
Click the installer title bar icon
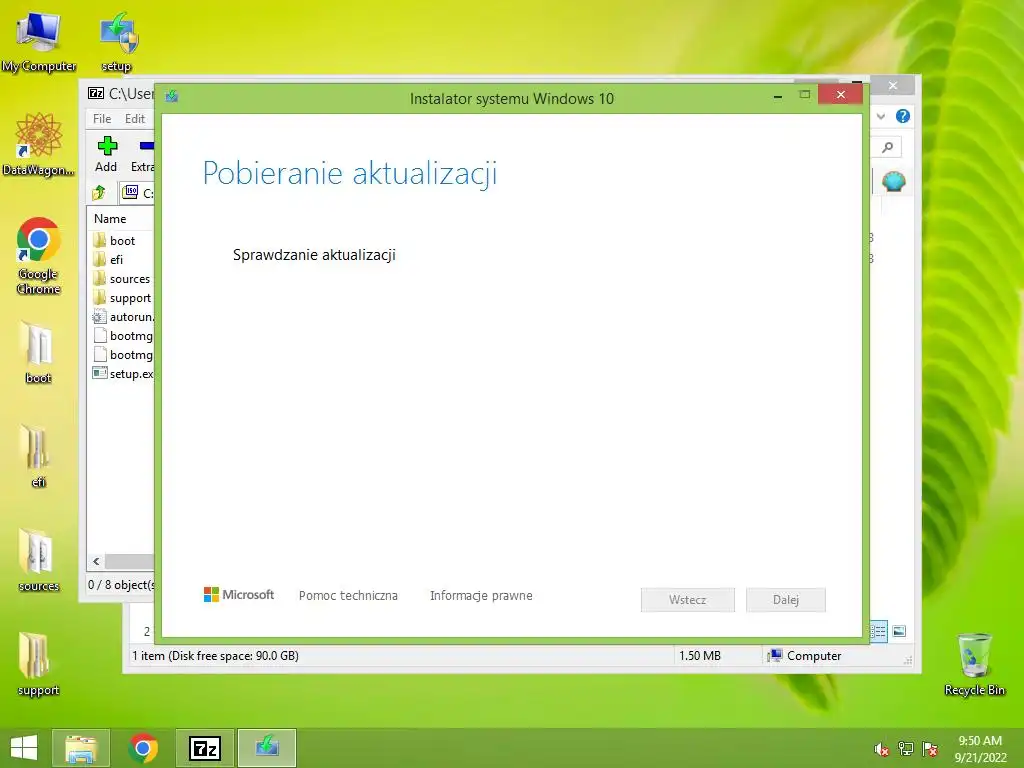coord(172,97)
